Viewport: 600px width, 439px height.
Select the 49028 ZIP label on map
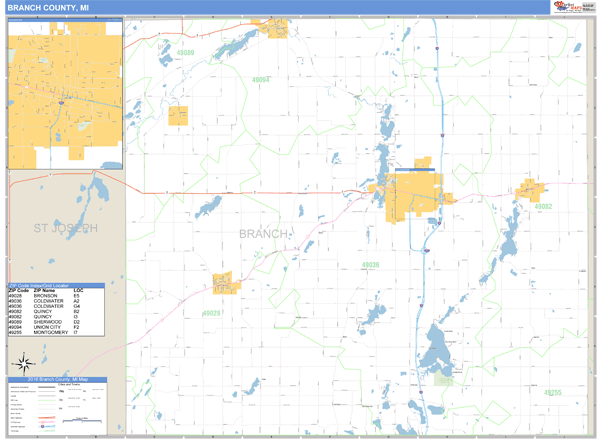pos(211,313)
